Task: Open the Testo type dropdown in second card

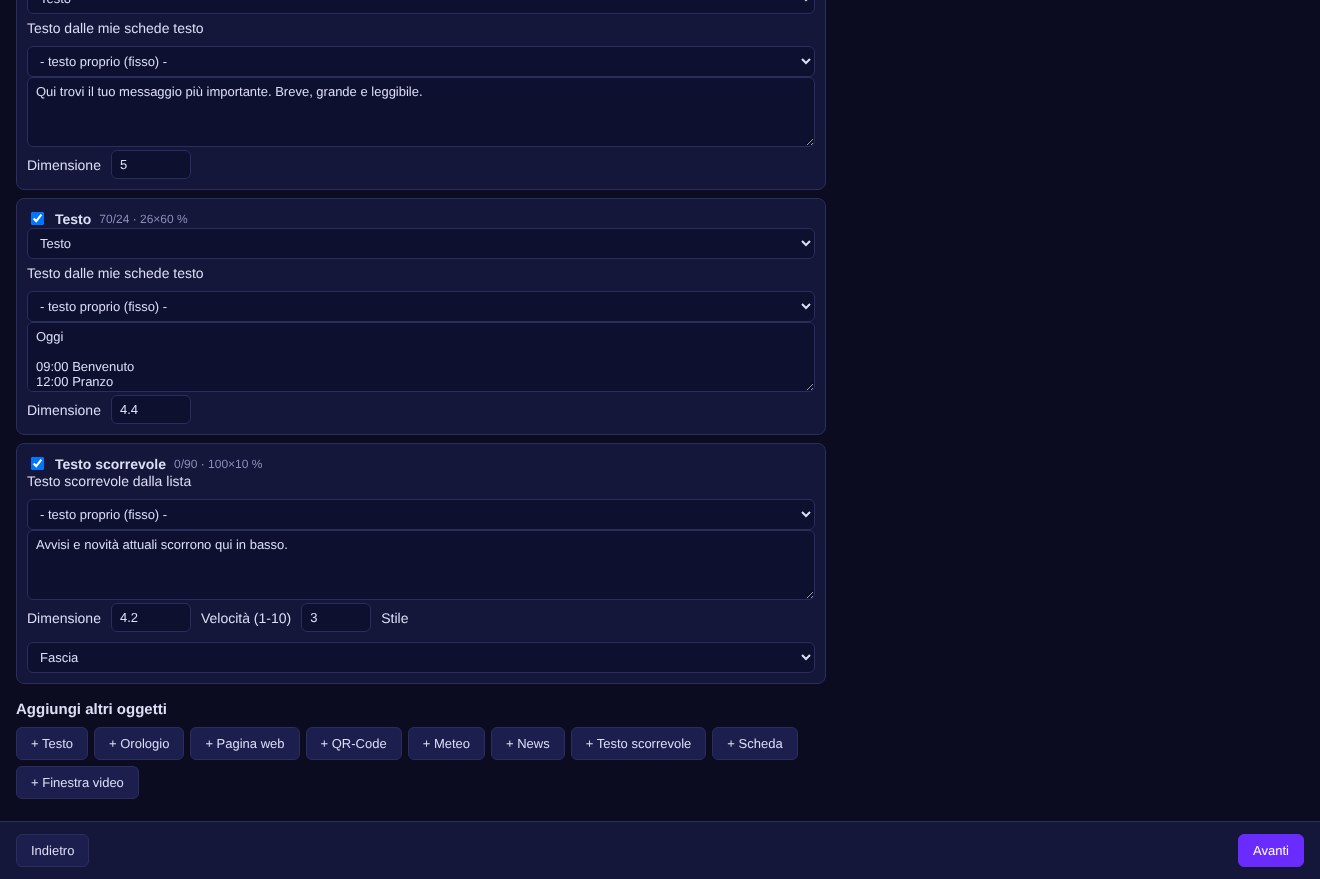Action: point(421,243)
